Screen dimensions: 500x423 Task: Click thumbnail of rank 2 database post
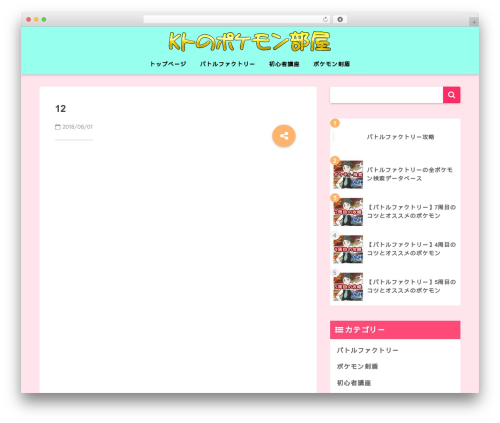click(348, 174)
